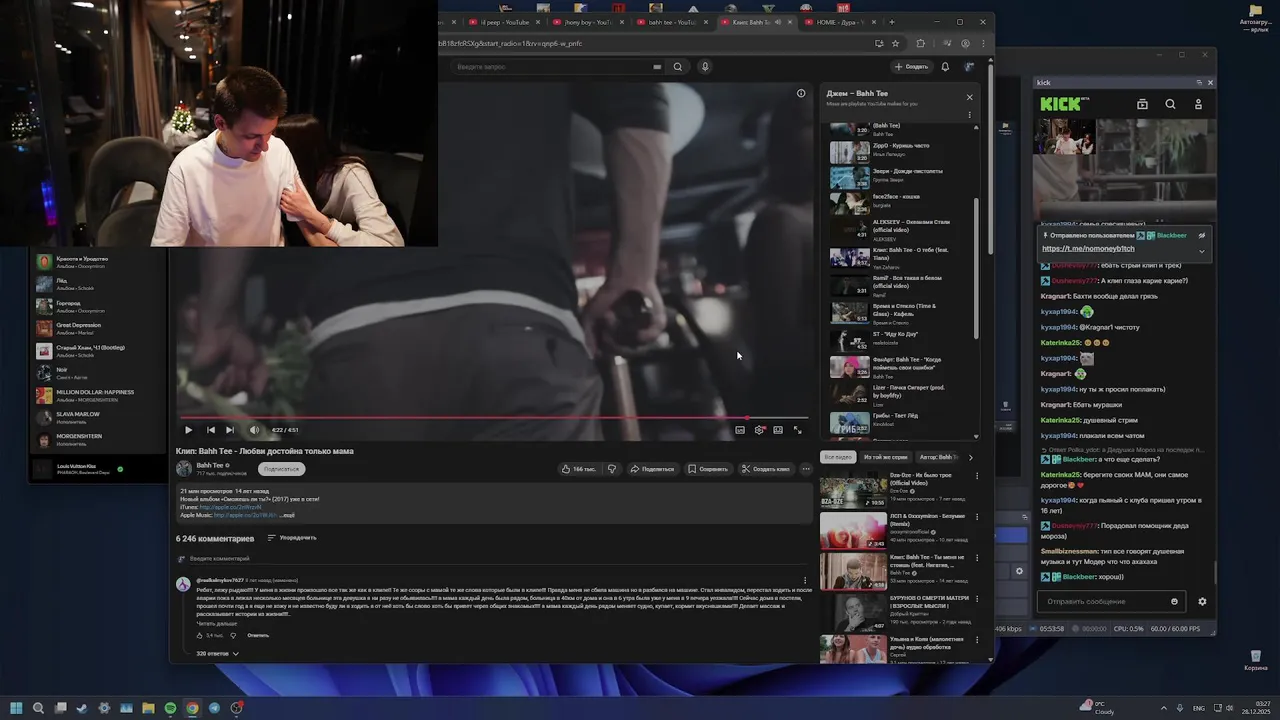Screen dimensions: 1280x720
Task: Toggle subtitles in the YouTube player
Action: (740, 430)
